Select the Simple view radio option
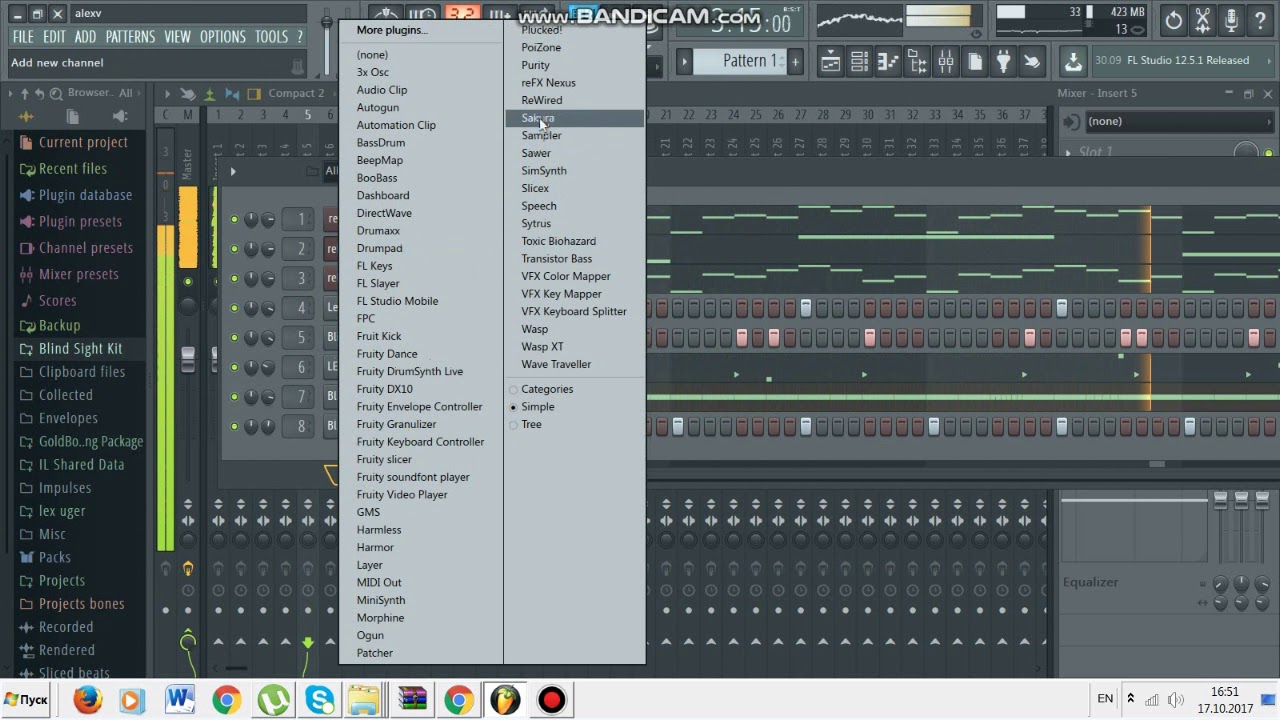 [533, 407]
